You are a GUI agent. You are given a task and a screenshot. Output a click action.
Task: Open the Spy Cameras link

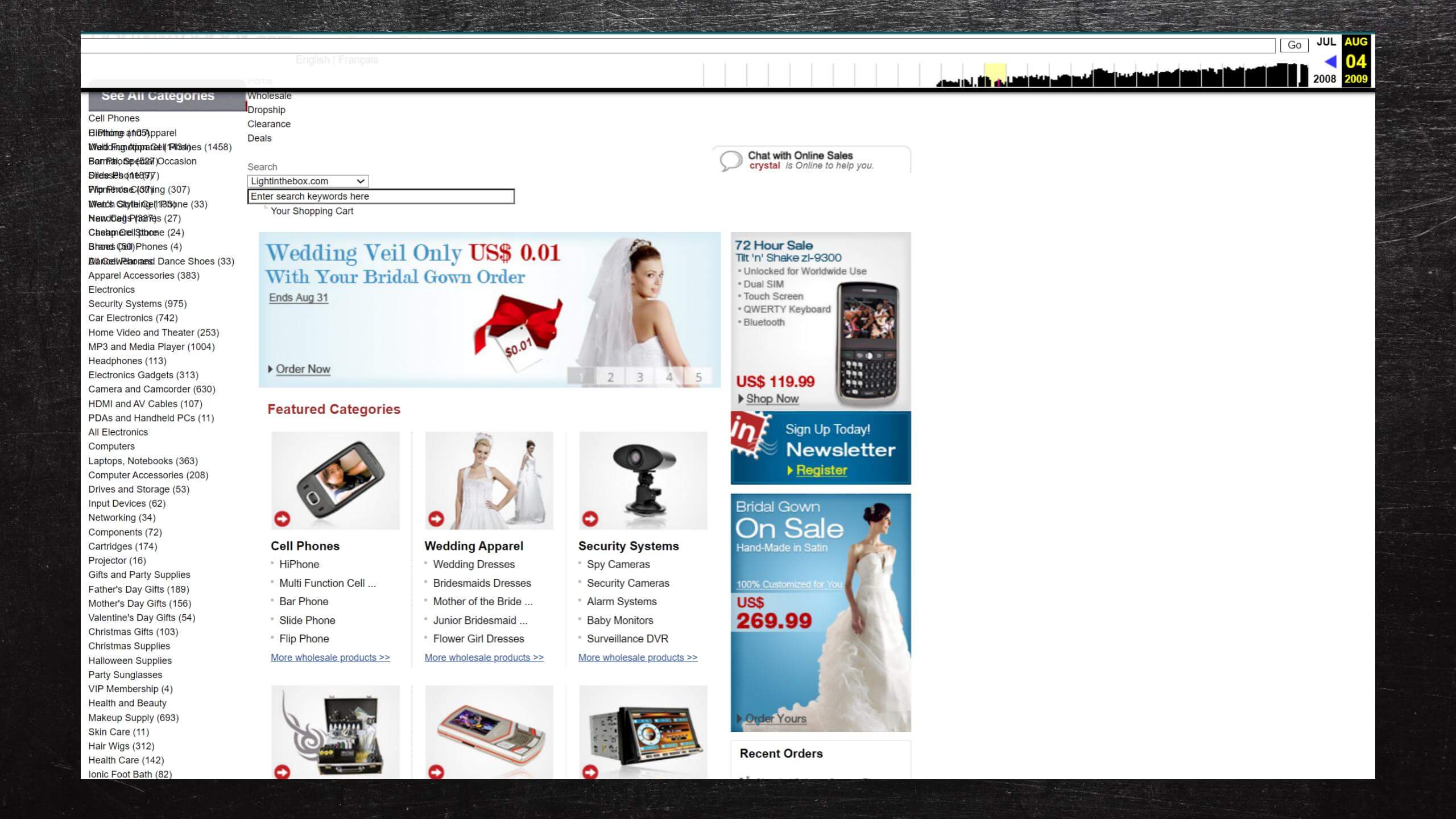[x=618, y=564]
